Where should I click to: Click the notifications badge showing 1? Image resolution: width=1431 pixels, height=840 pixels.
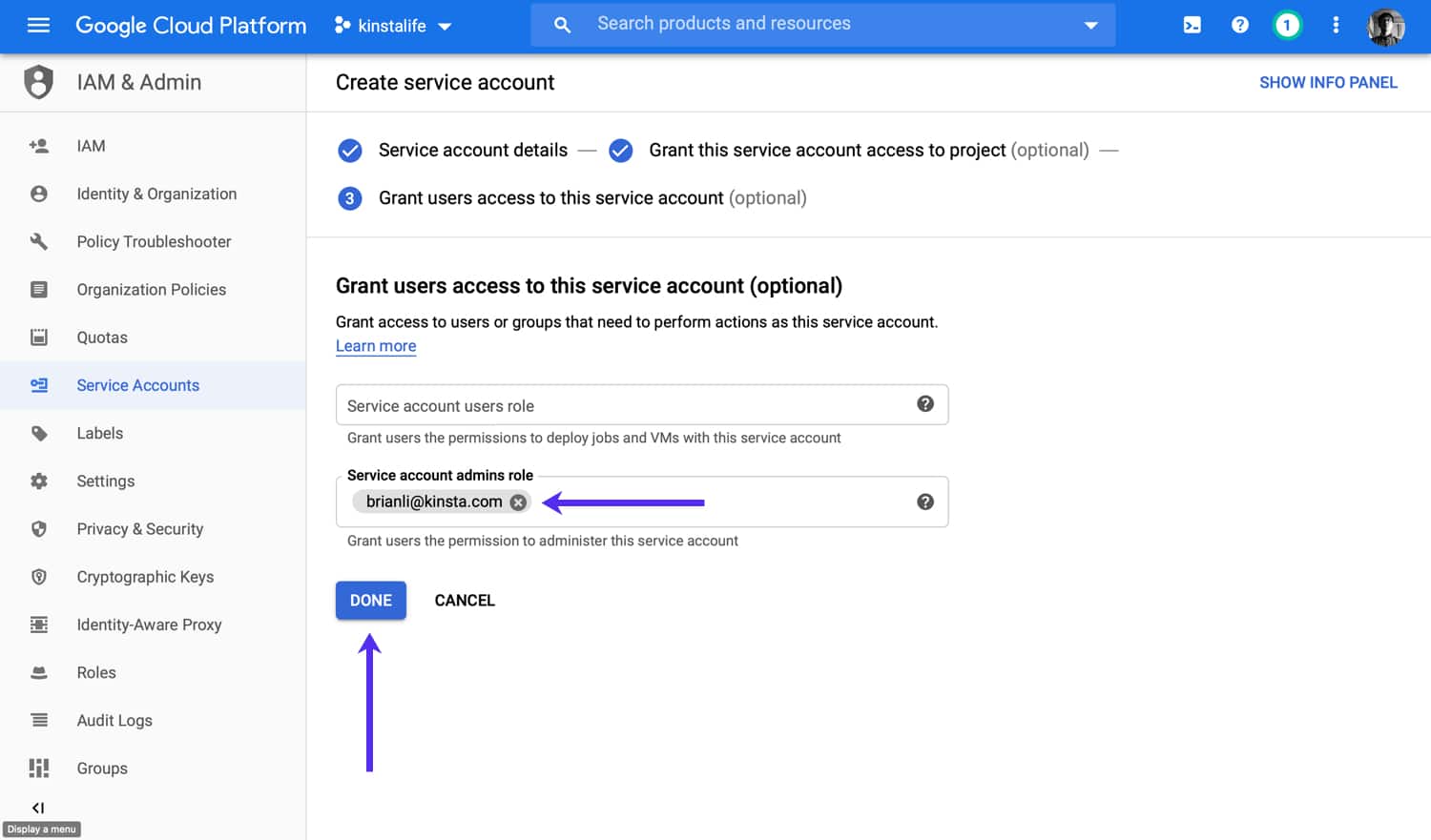(x=1287, y=25)
